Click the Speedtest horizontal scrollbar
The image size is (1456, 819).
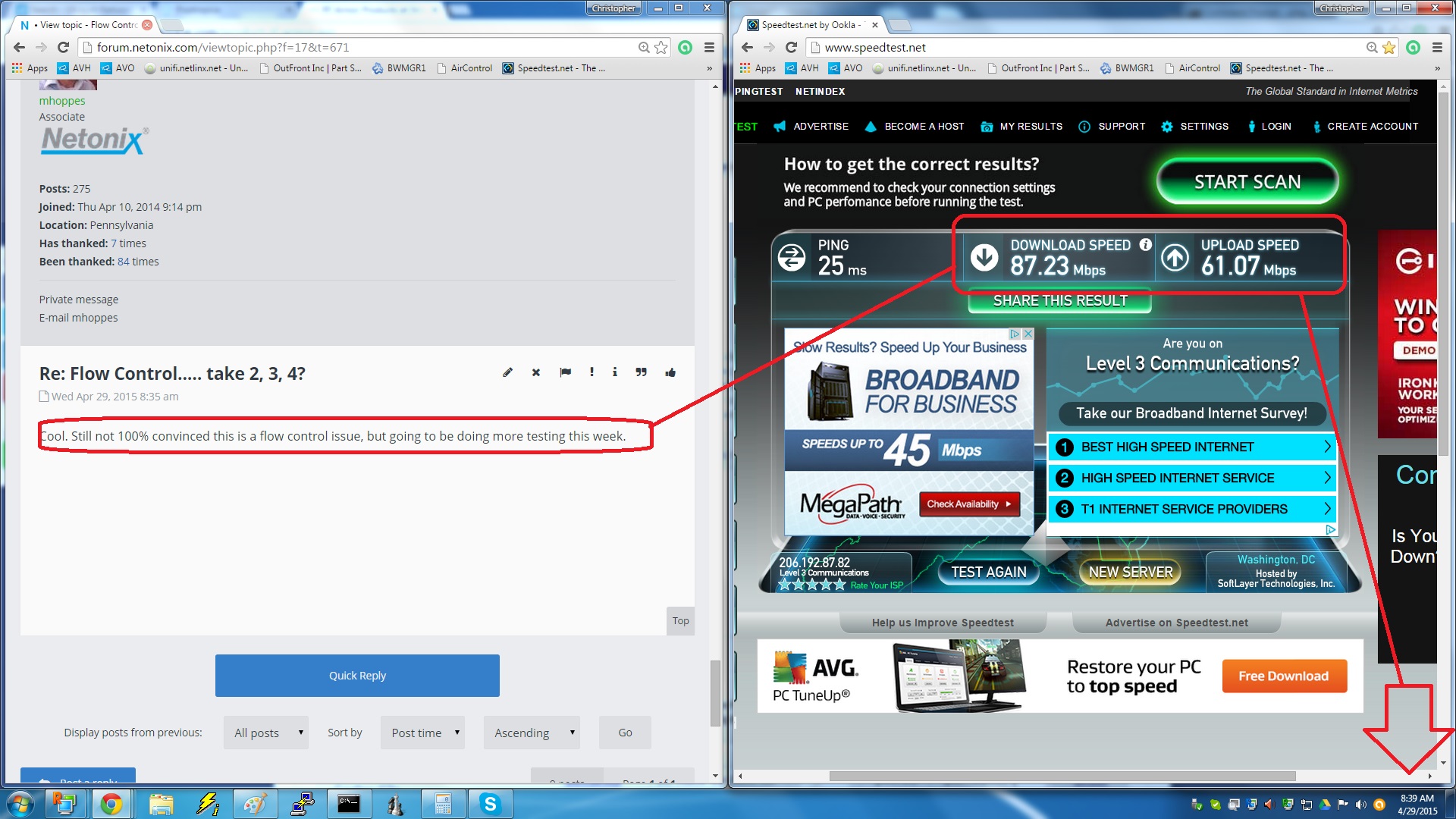pyautogui.click(x=1062, y=776)
